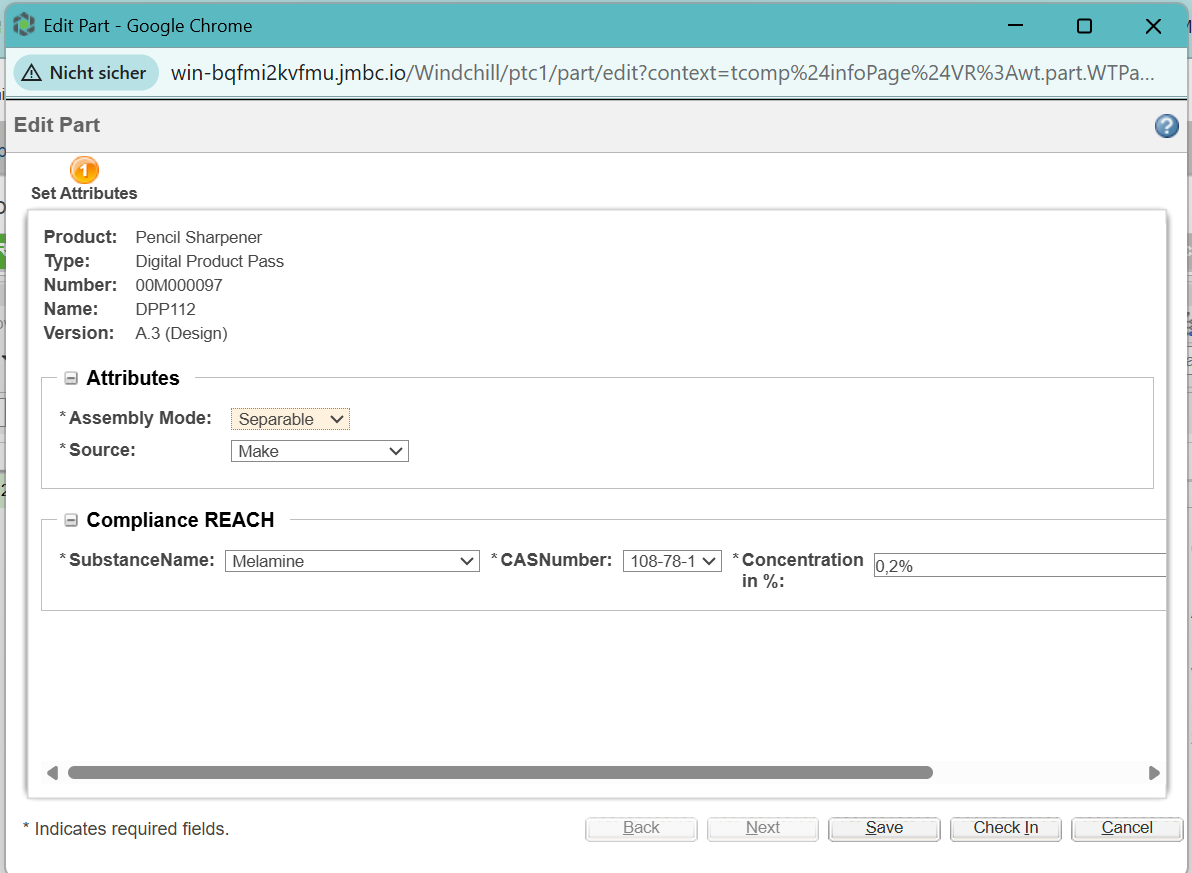Click the orange Set Attributes step icon

pos(84,170)
